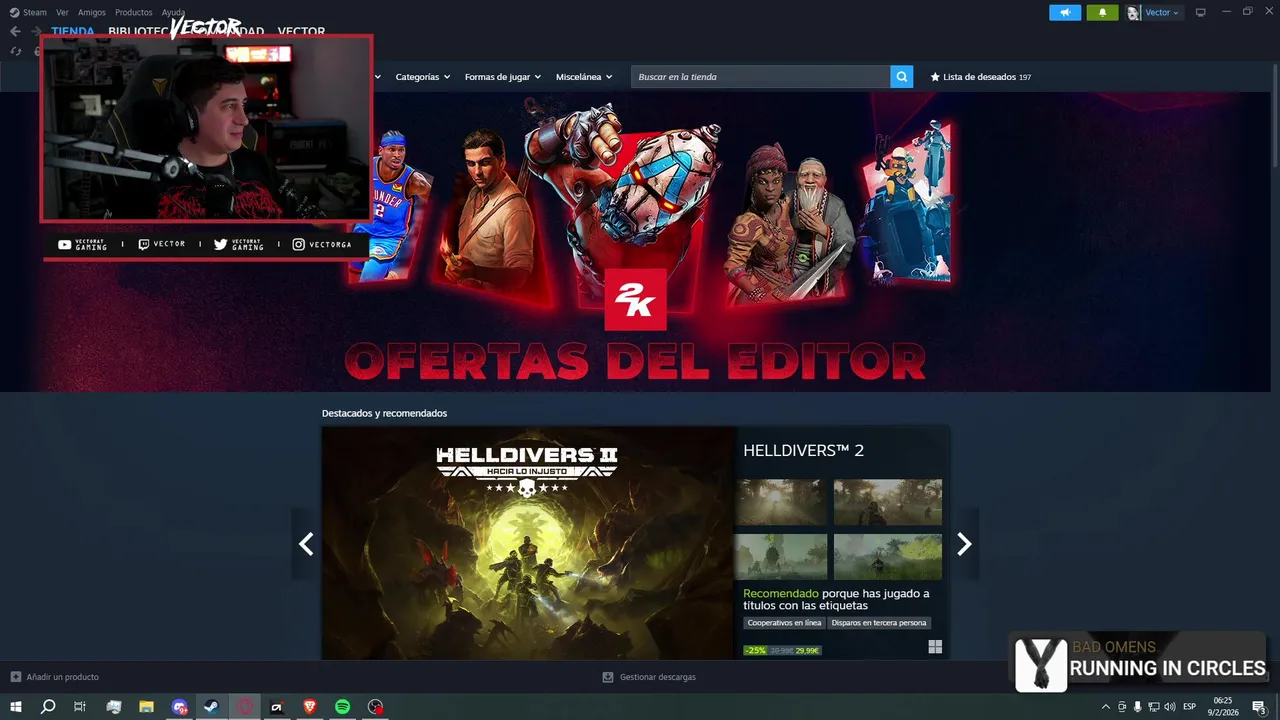1280x720 pixels.
Task: Open the Helldivers II main capsule image
Action: click(528, 543)
